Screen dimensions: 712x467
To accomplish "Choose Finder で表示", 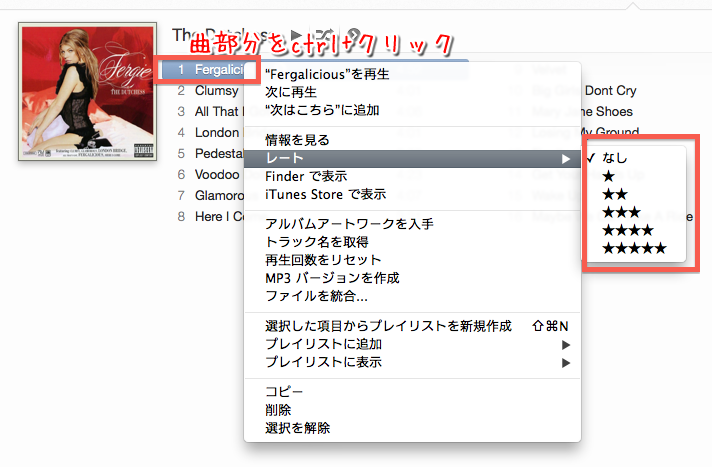I will click(x=412, y=176).
